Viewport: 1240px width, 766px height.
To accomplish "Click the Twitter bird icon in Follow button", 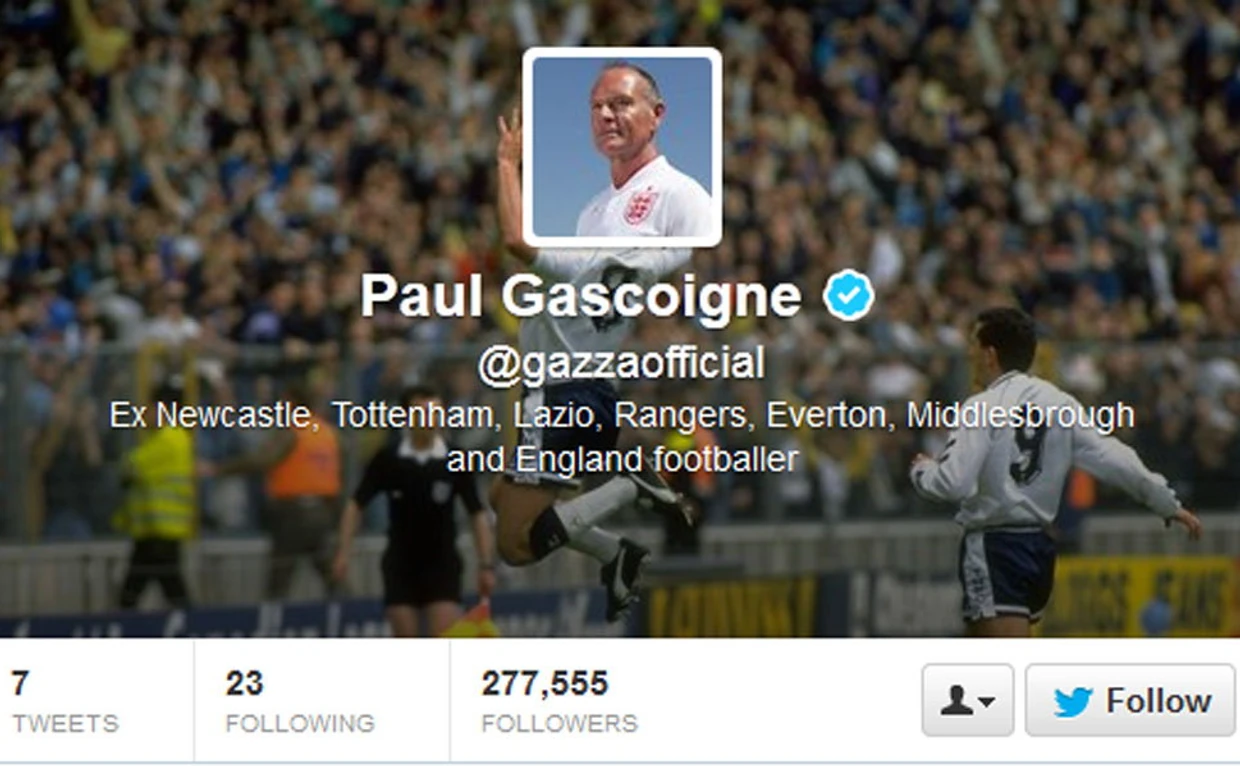I will tap(1073, 702).
